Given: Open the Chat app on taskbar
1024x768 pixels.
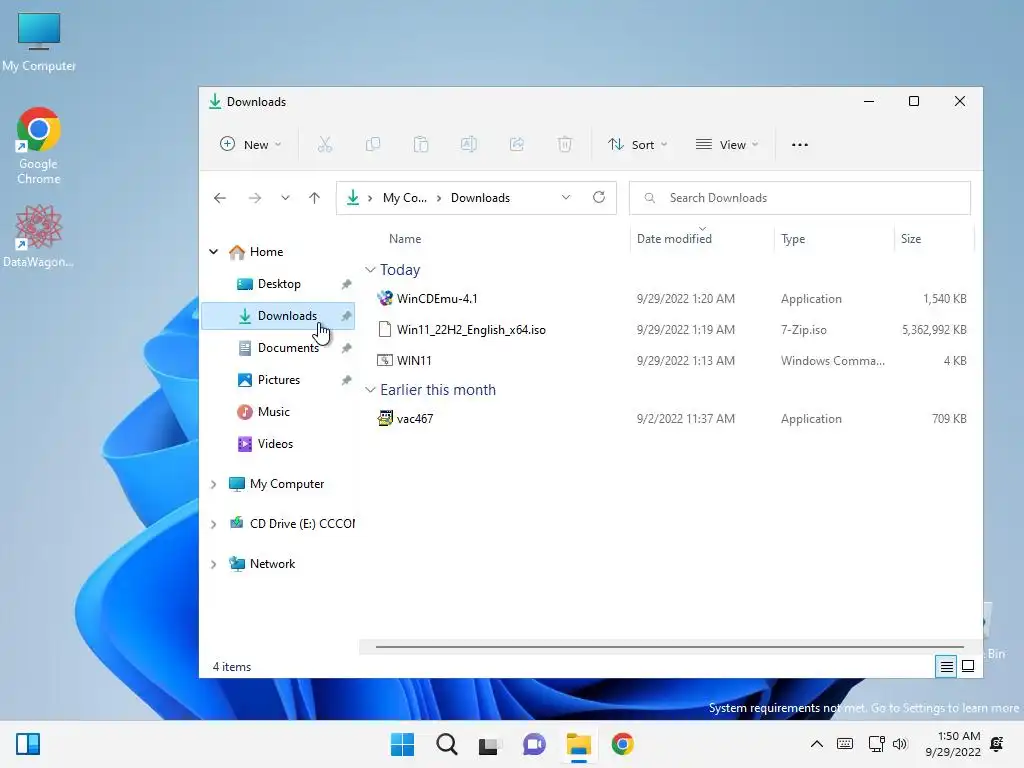Looking at the screenshot, I should 534,744.
